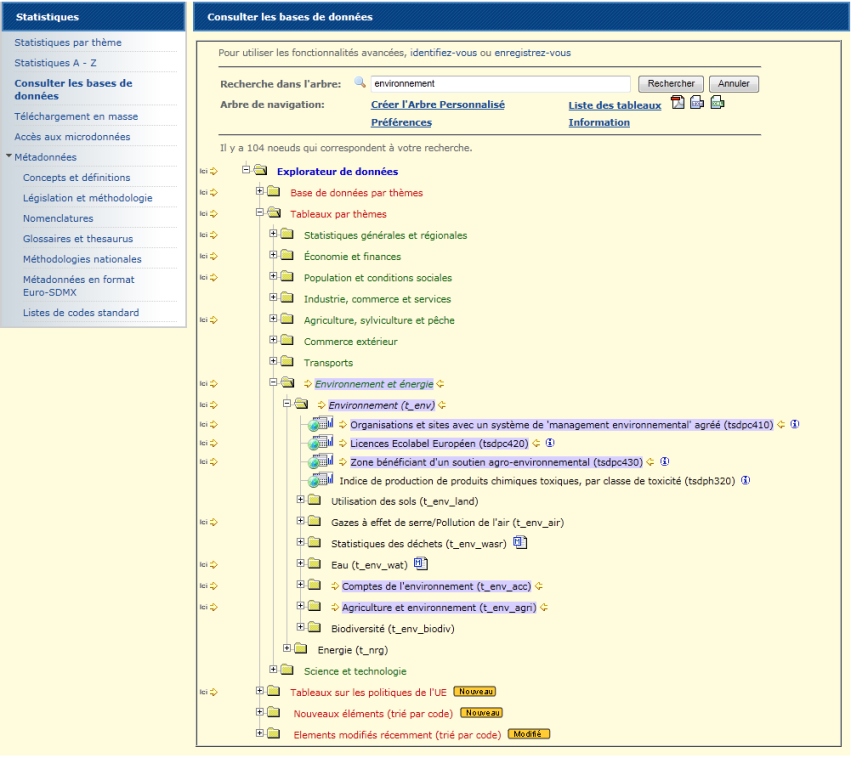Click the folder icon of Science et technologie

[x=287, y=670]
